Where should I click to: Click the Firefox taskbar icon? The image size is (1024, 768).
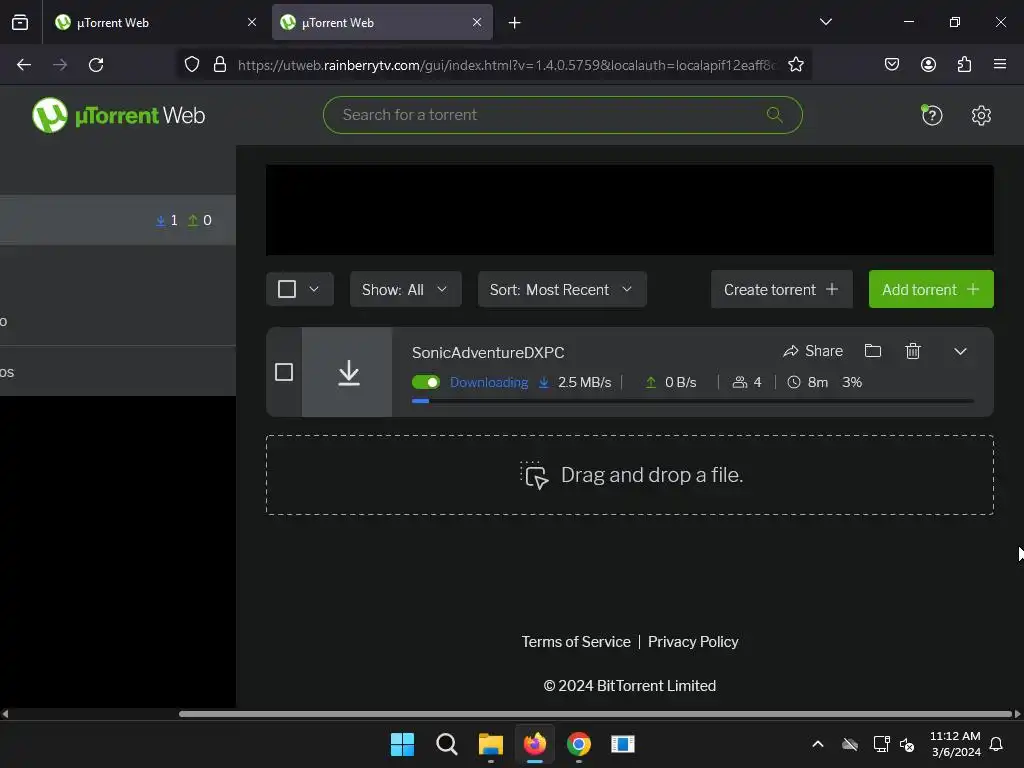click(535, 744)
